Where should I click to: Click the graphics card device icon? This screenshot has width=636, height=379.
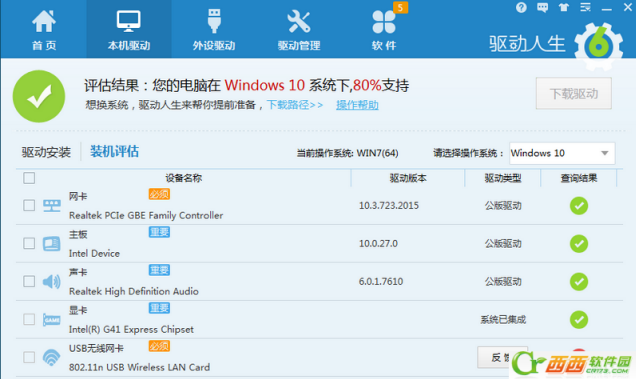point(52,320)
